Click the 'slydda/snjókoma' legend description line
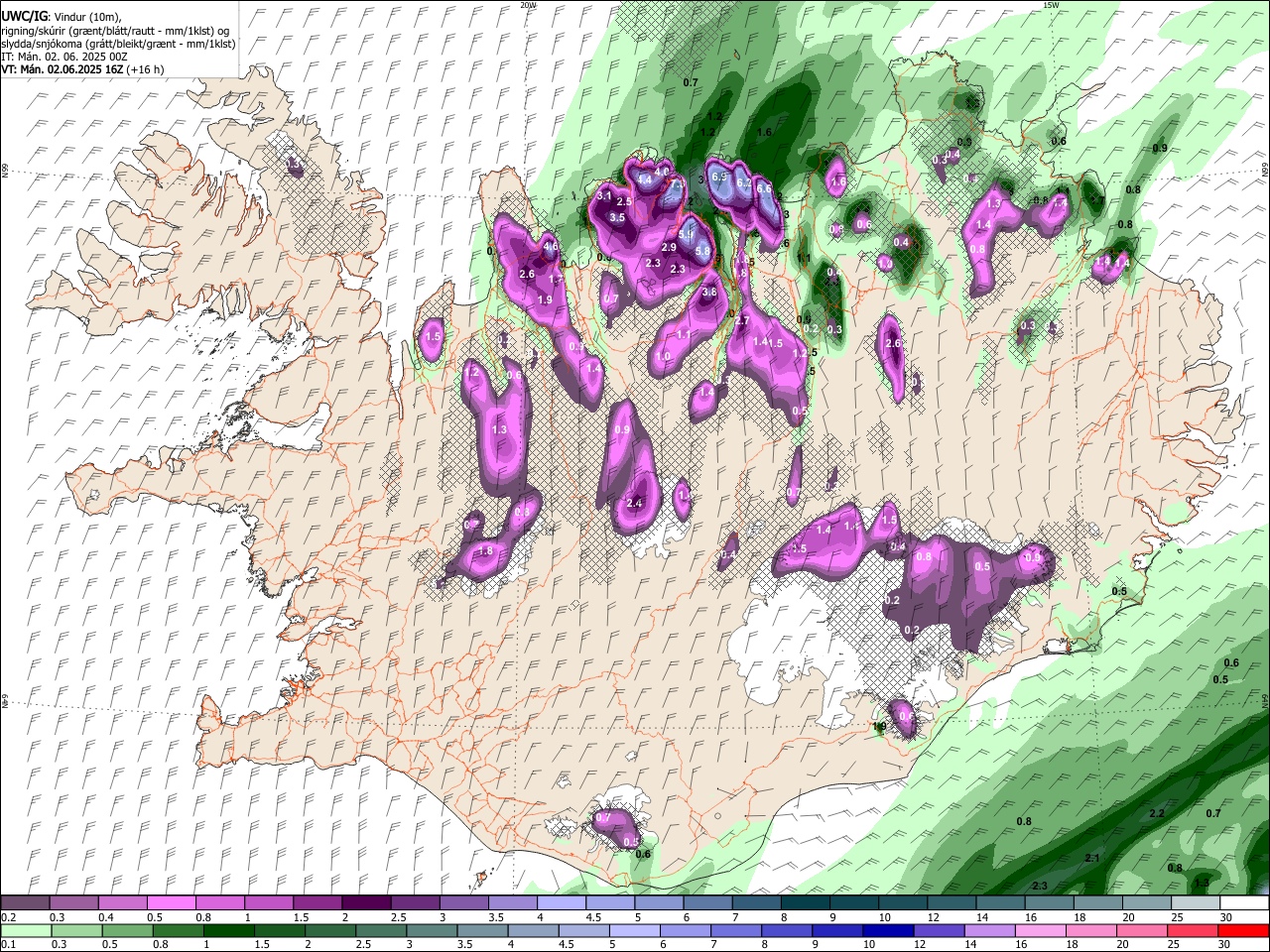The height and width of the screenshot is (952, 1270). [x=118, y=44]
